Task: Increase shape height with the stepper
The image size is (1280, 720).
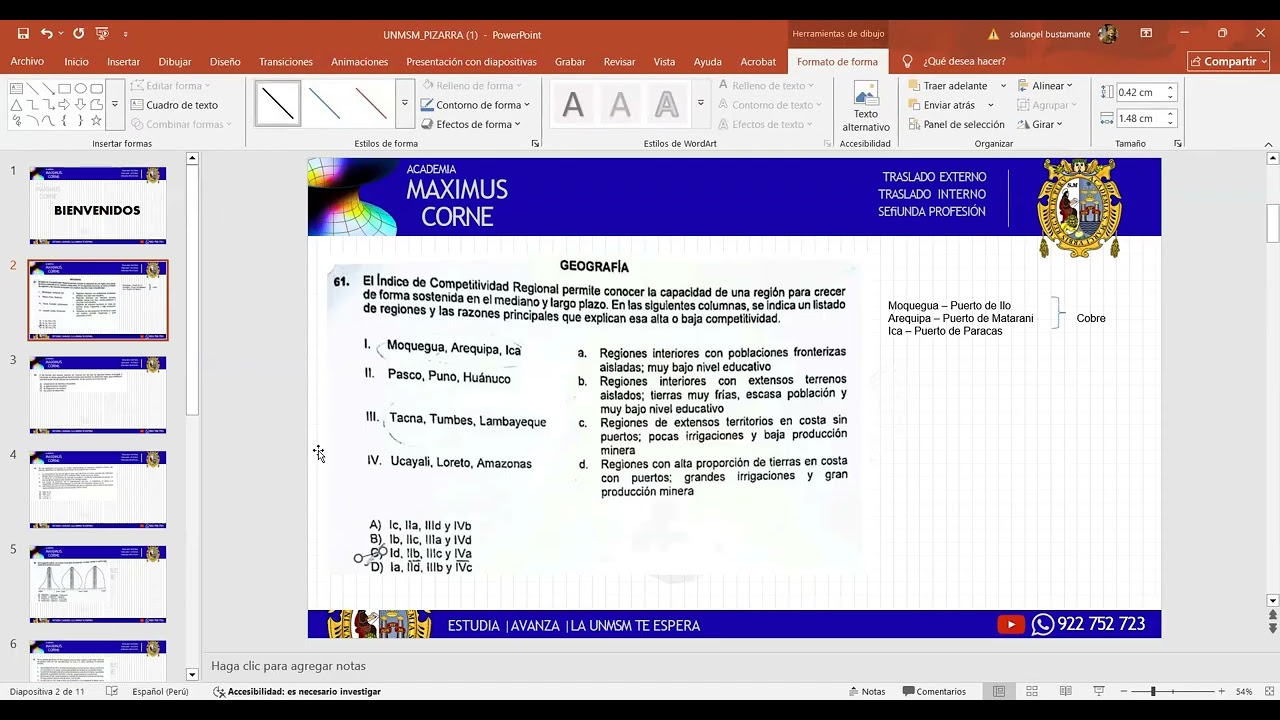Action: click(1170, 88)
